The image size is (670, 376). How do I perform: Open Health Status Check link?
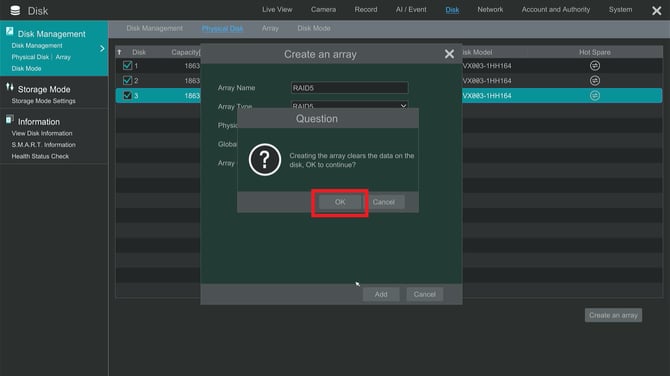point(40,156)
